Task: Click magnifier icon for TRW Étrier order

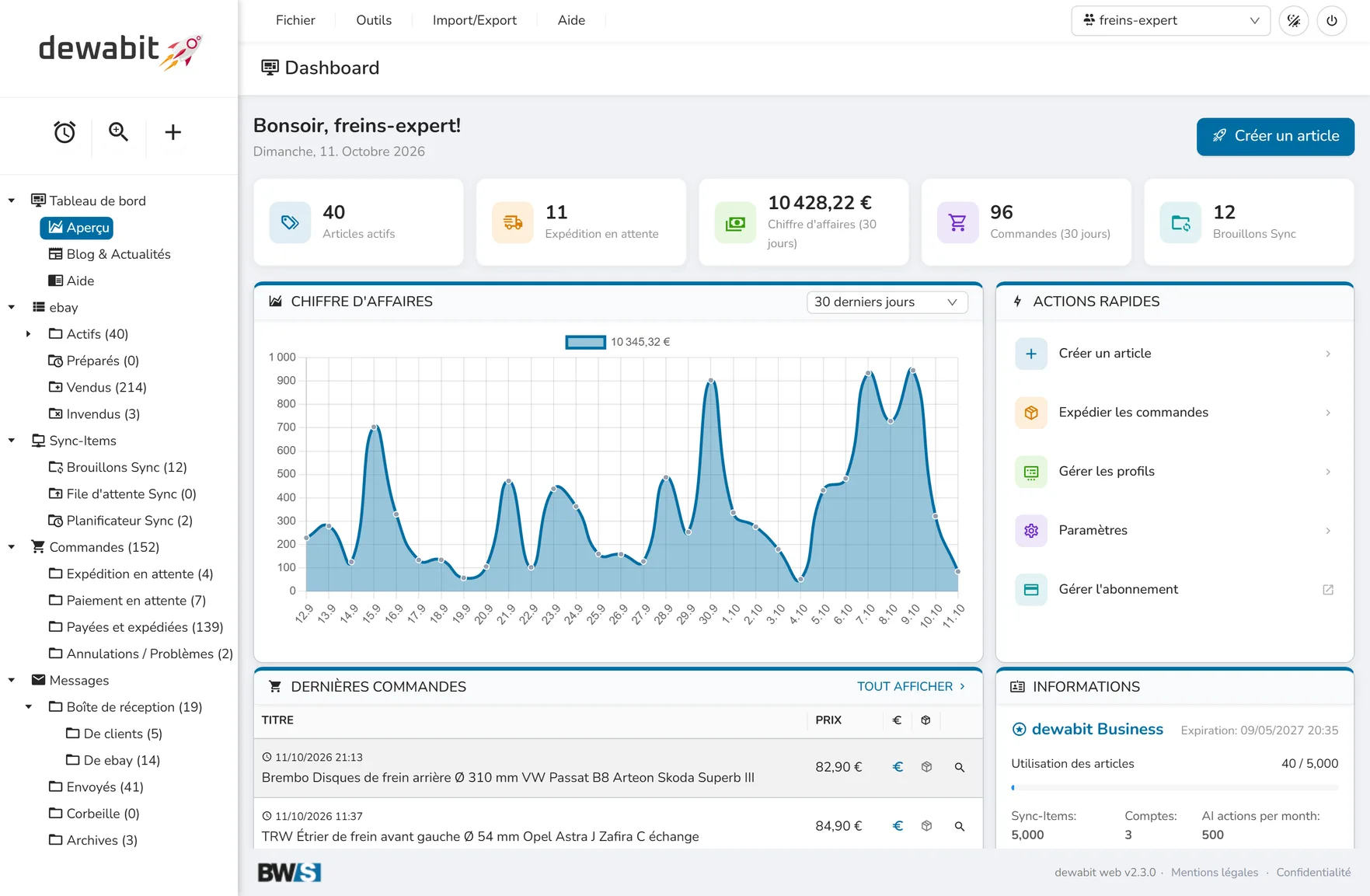Action: coord(960,826)
